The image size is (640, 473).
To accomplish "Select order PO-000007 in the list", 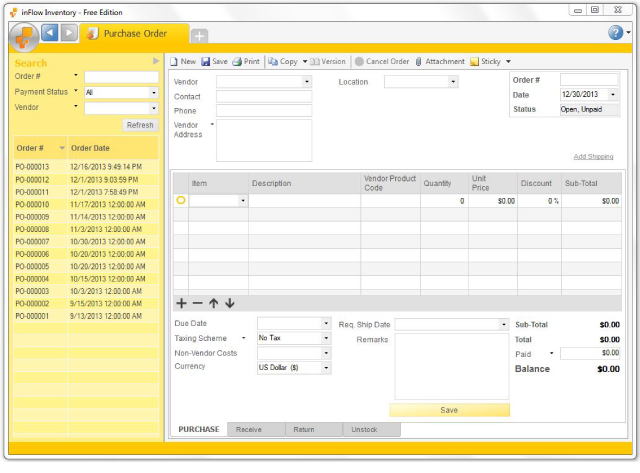I will [86, 242].
